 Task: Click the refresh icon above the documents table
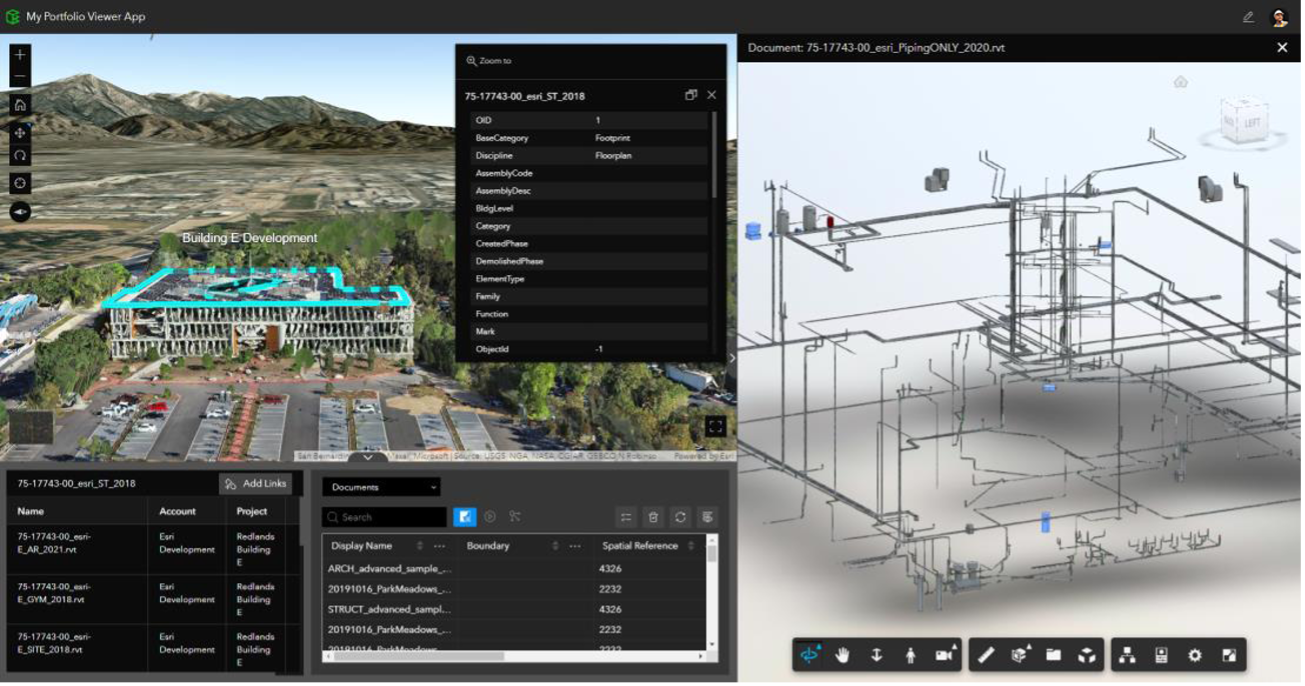680,517
